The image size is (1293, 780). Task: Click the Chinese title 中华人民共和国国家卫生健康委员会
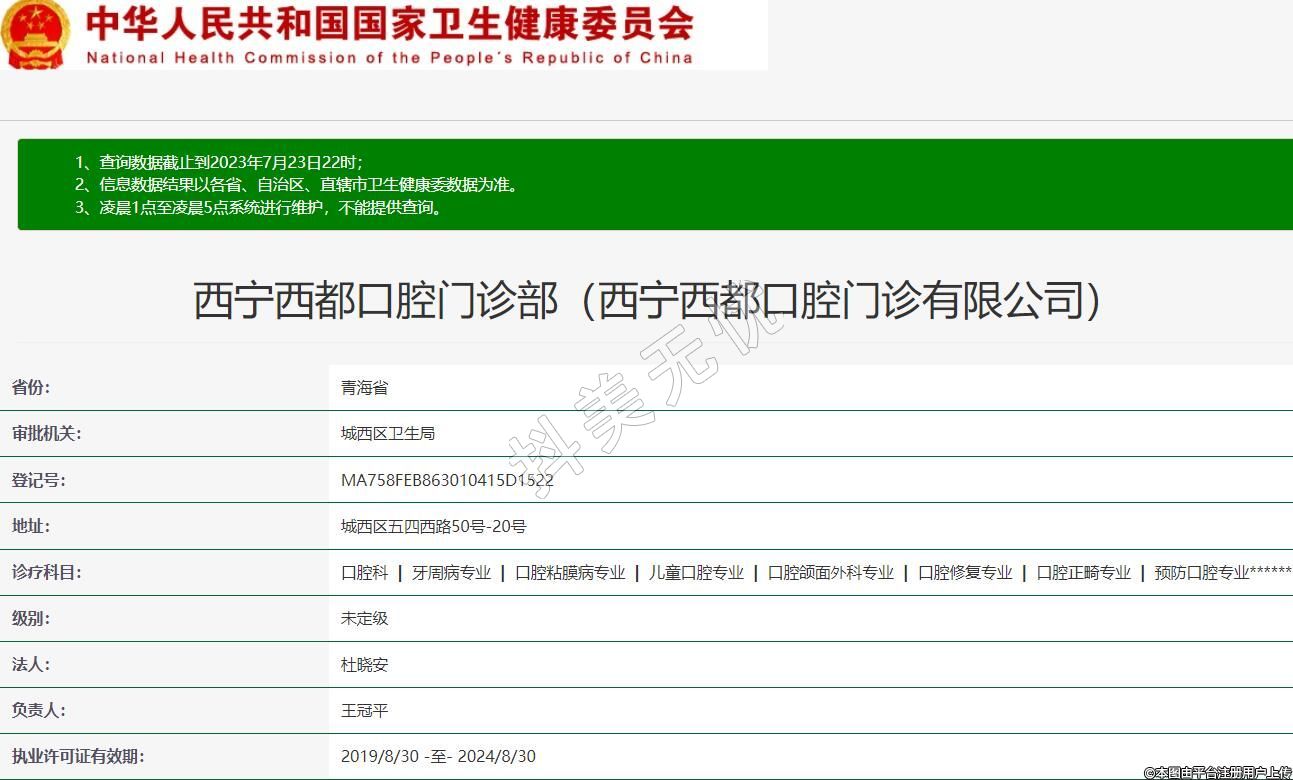click(x=390, y=24)
